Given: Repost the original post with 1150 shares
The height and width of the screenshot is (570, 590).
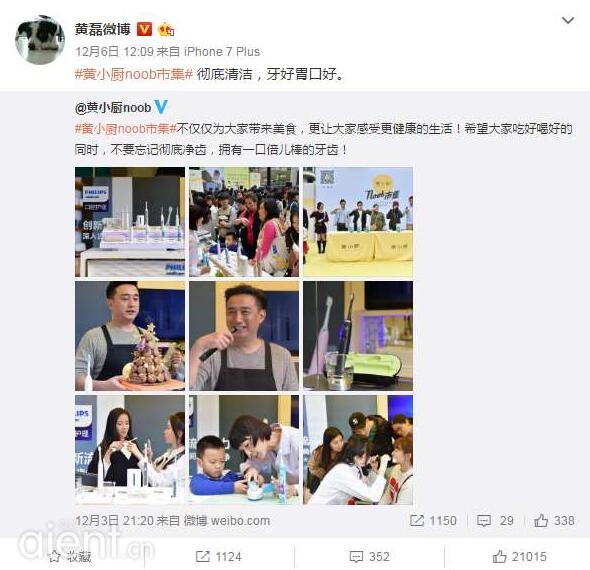Looking at the screenshot, I should click(x=433, y=521).
